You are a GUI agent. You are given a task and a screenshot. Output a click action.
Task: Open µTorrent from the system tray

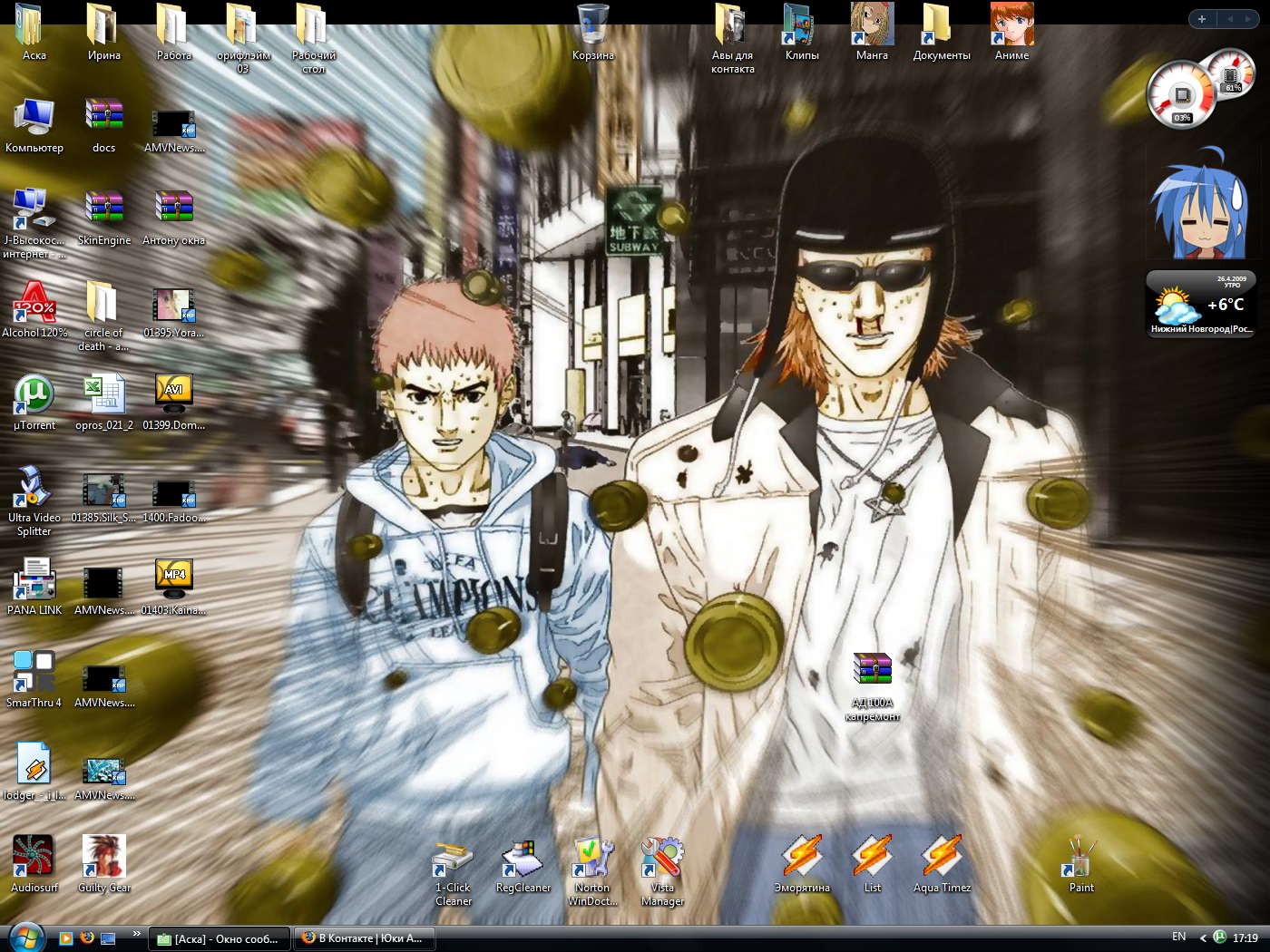tap(1220, 937)
